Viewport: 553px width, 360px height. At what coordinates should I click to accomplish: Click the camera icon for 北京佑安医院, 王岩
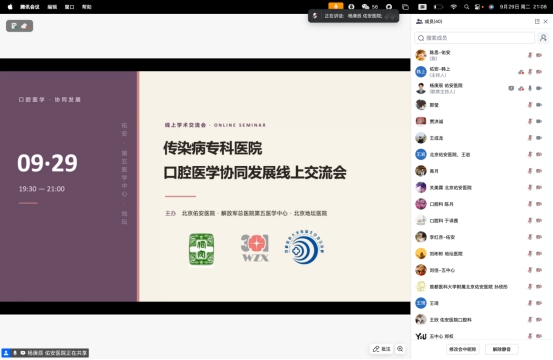(539, 154)
